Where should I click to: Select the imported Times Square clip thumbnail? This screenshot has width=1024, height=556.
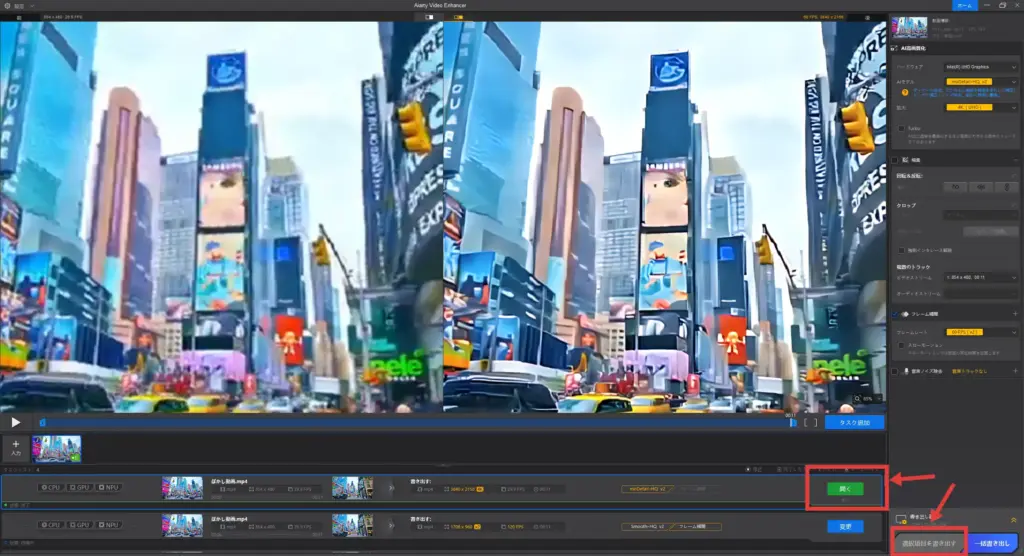(x=57, y=449)
